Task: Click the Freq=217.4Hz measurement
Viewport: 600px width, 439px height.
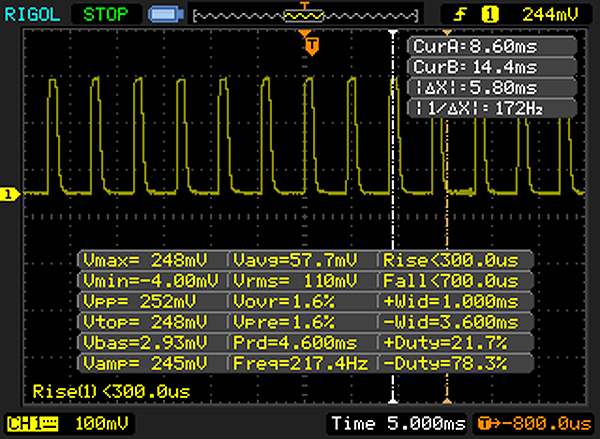Action: 301,363
